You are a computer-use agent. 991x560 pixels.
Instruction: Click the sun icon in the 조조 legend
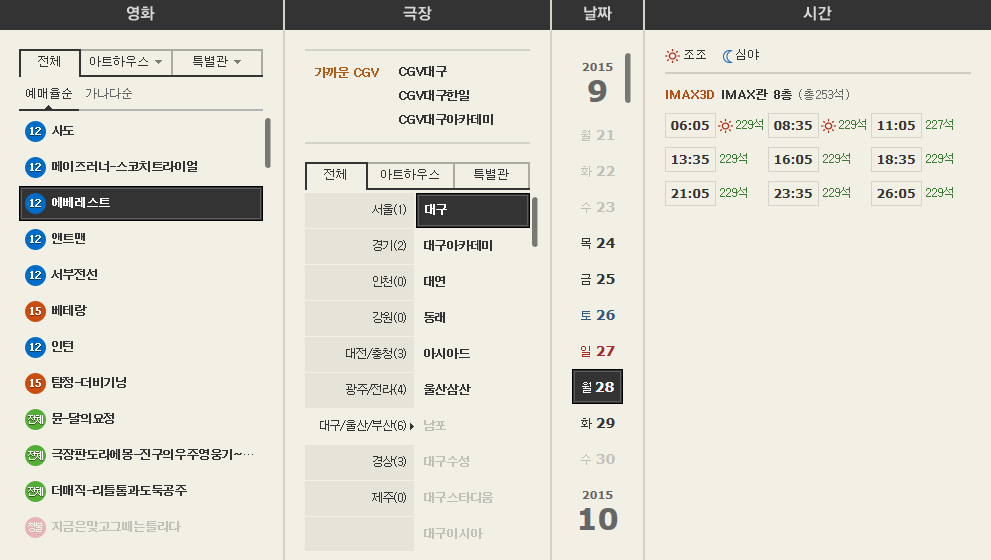click(672, 56)
